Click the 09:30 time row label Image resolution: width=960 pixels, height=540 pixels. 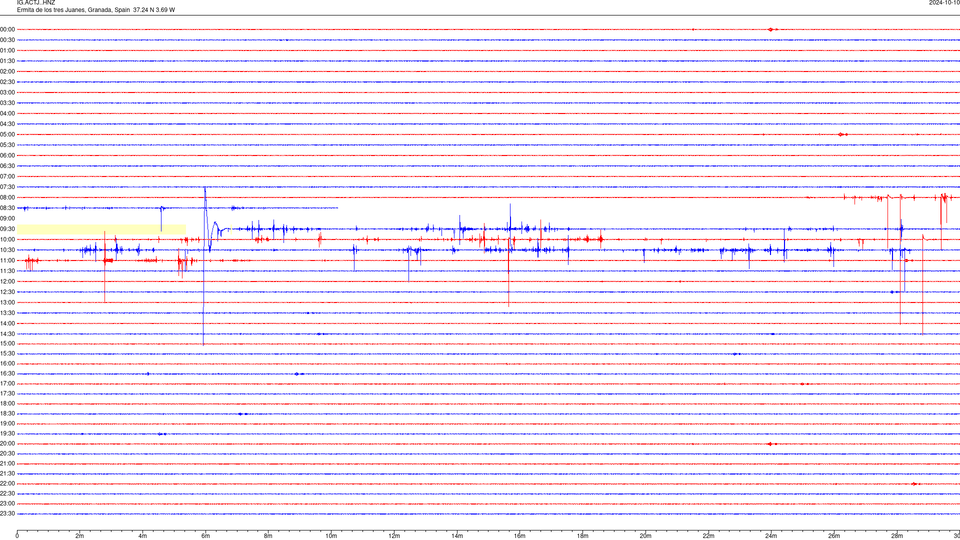[7, 229]
